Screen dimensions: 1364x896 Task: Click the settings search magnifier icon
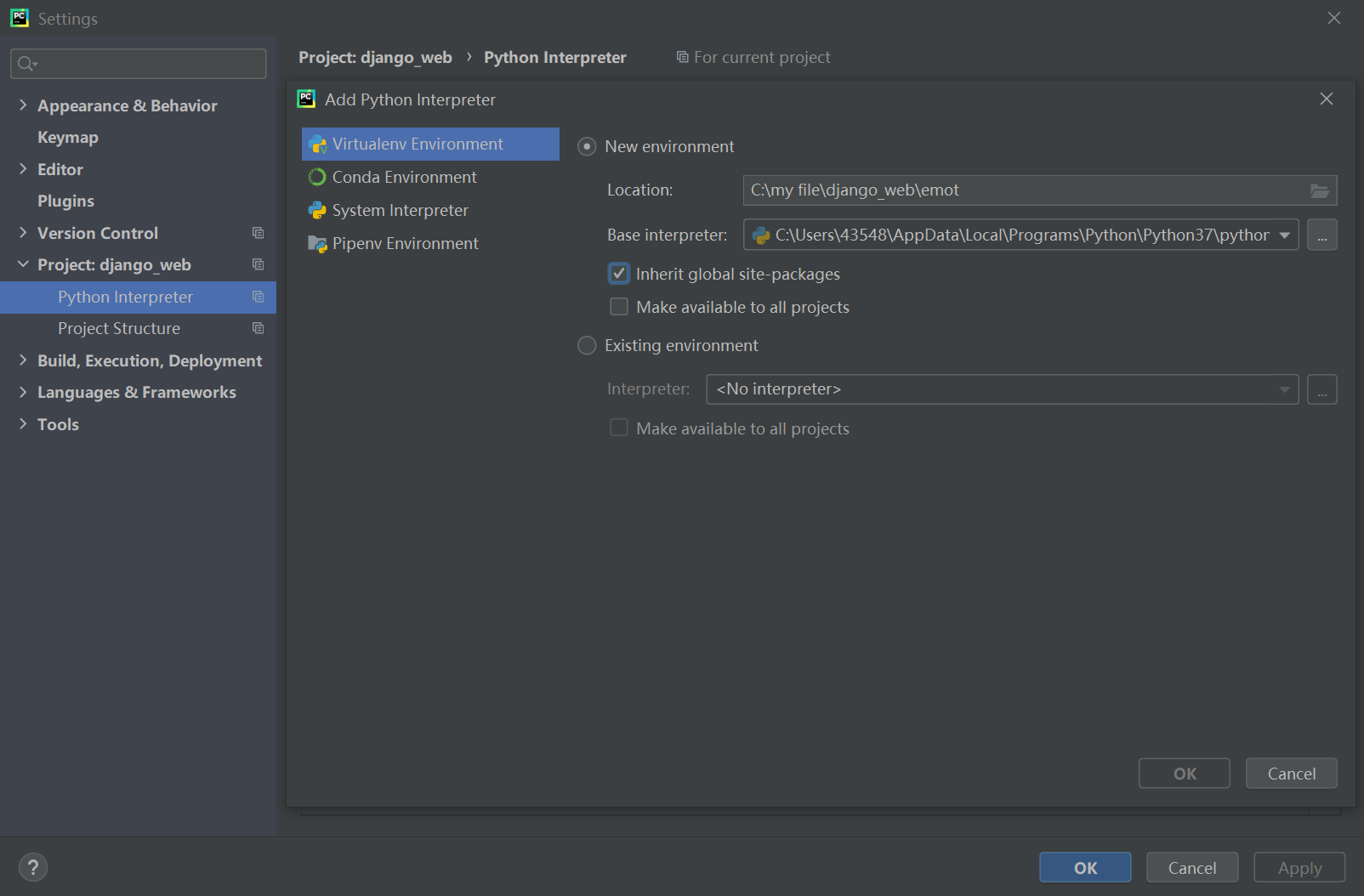[x=27, y=64]
